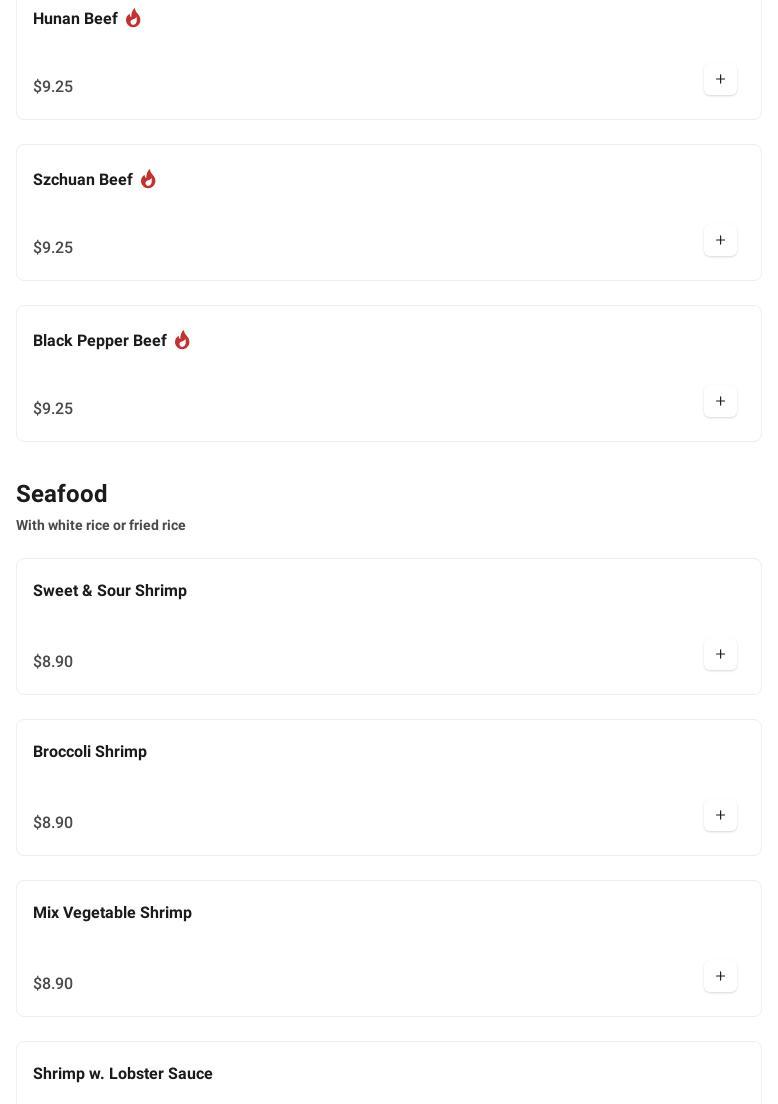The height and width of the screenshot is (1104, 778).
Task: Add Hunan Beef to the order
Action: point(720,80)
